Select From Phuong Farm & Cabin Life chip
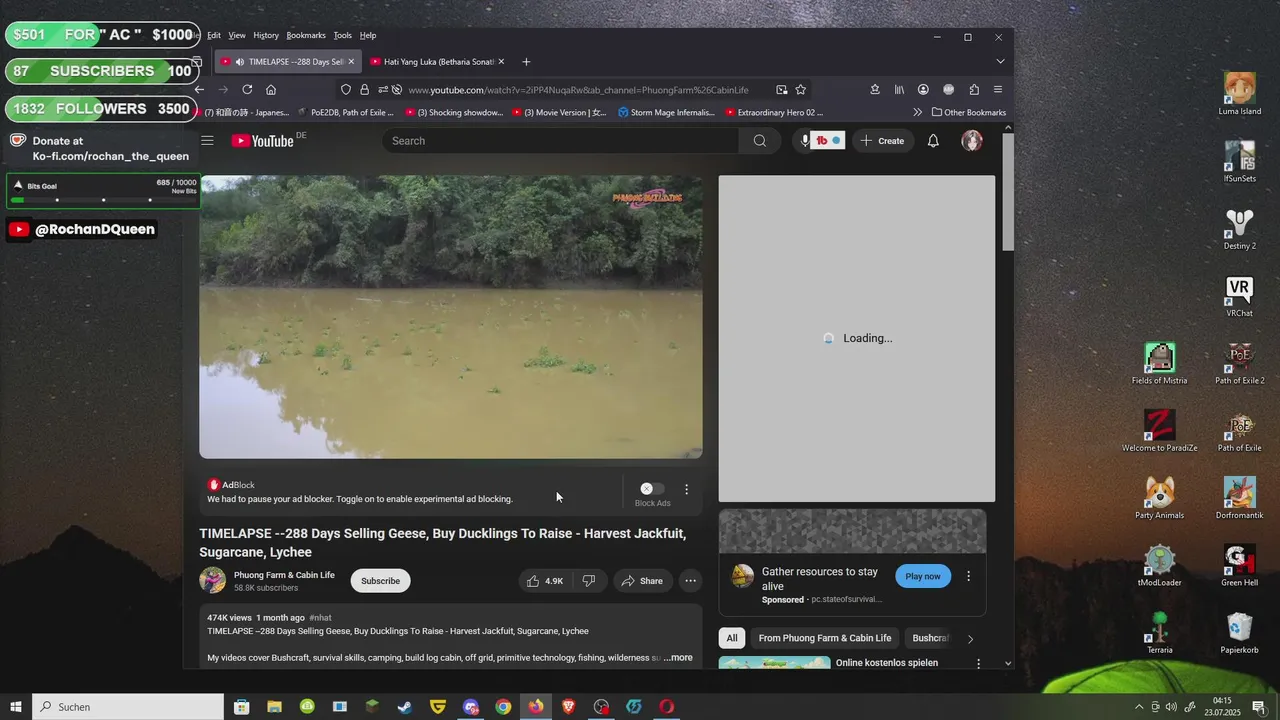 (x=825, y=638)
